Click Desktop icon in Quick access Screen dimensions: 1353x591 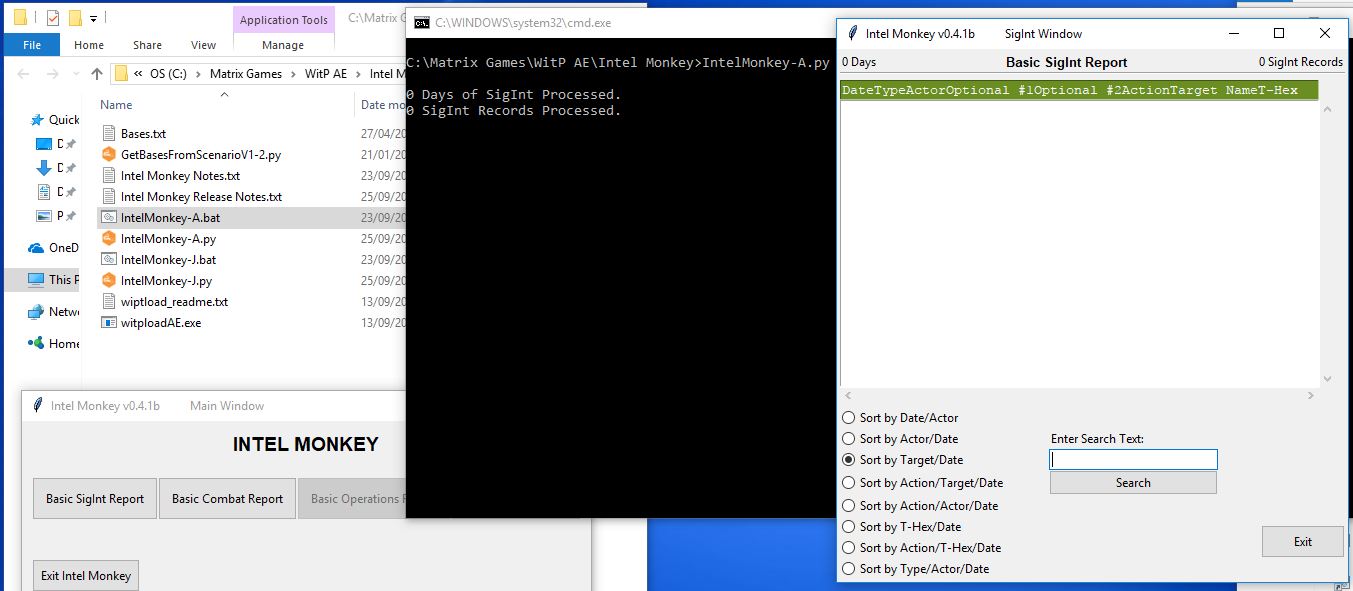[x=44, y=144]
